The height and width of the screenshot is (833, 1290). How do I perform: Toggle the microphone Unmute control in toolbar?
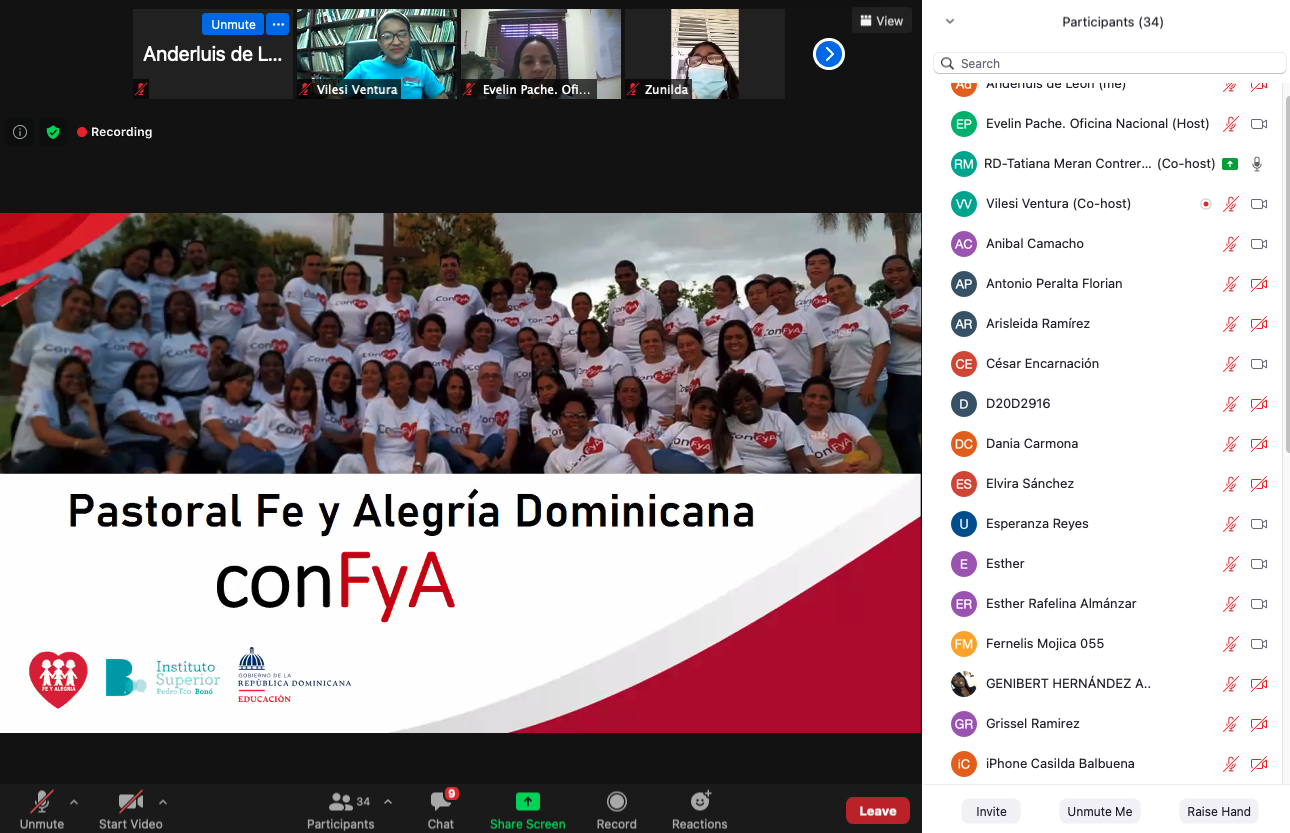coord(41,802)
